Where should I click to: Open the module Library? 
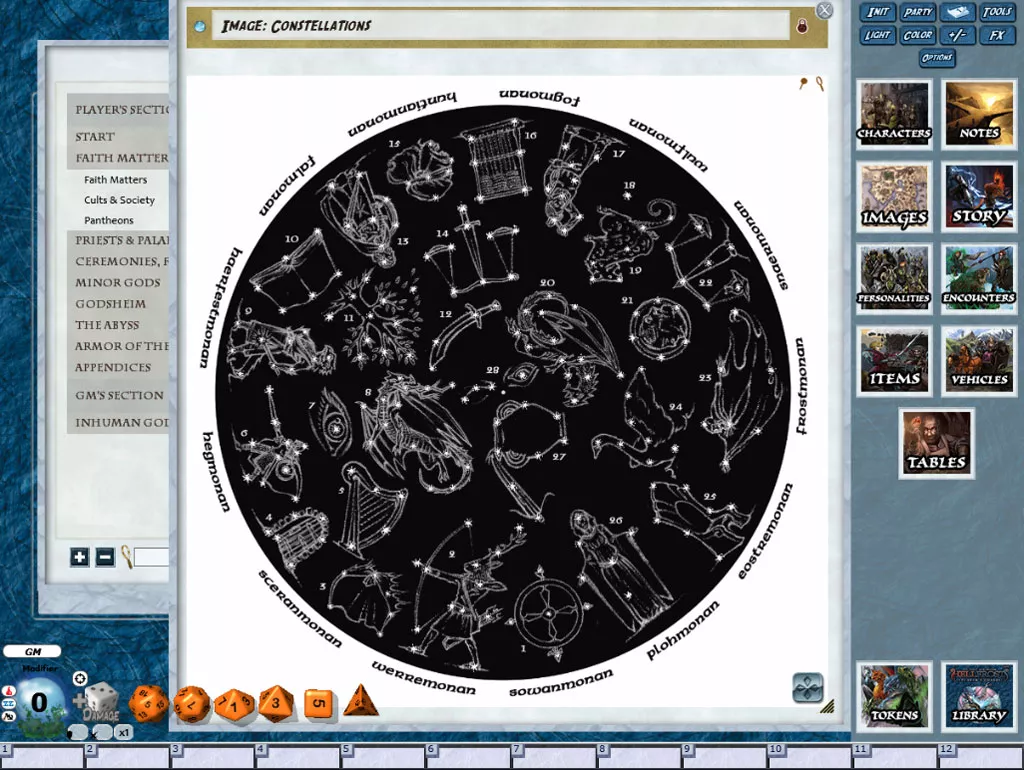pos(978,696)
